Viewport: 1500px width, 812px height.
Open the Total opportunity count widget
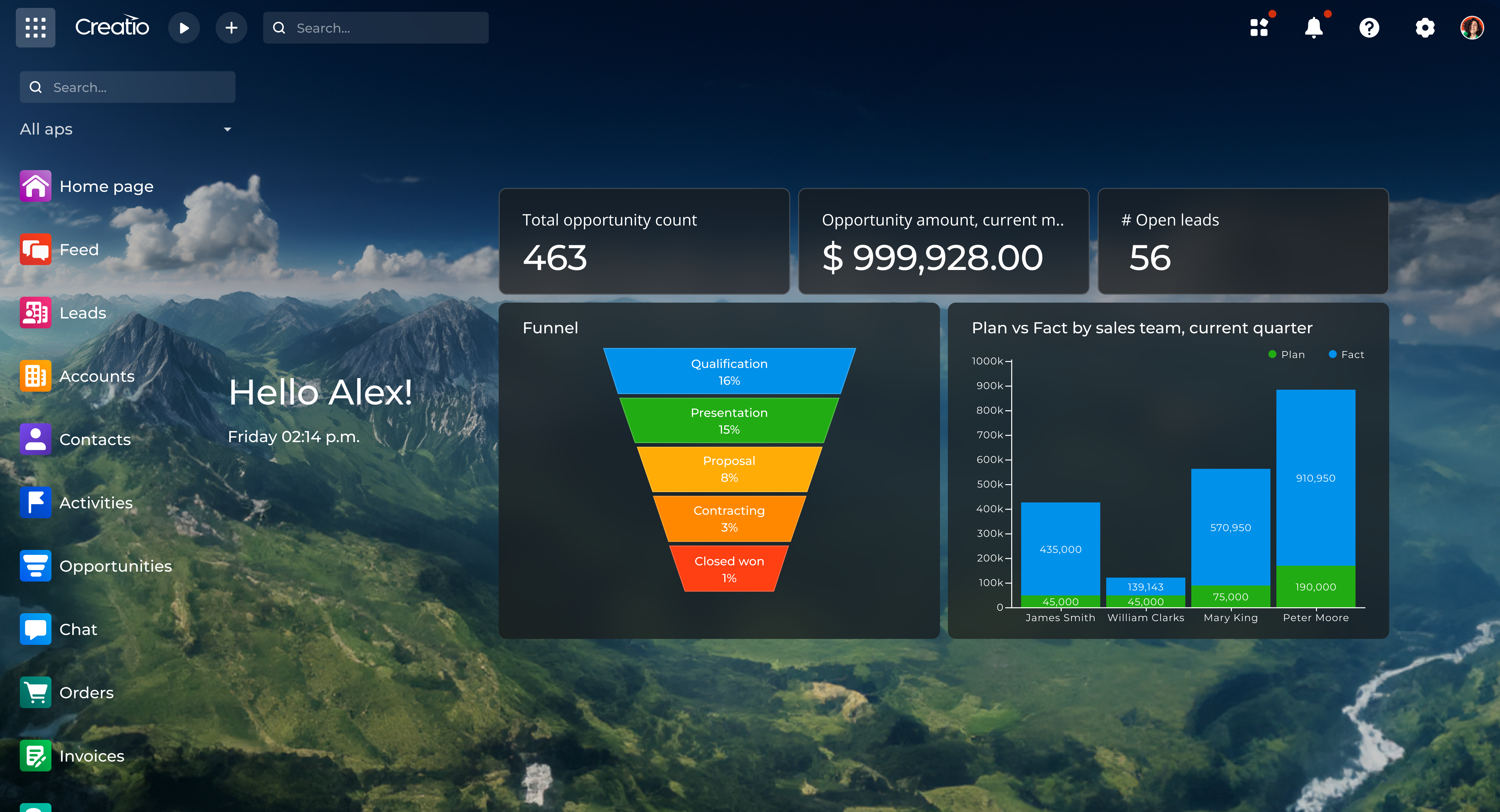(644, 241)
